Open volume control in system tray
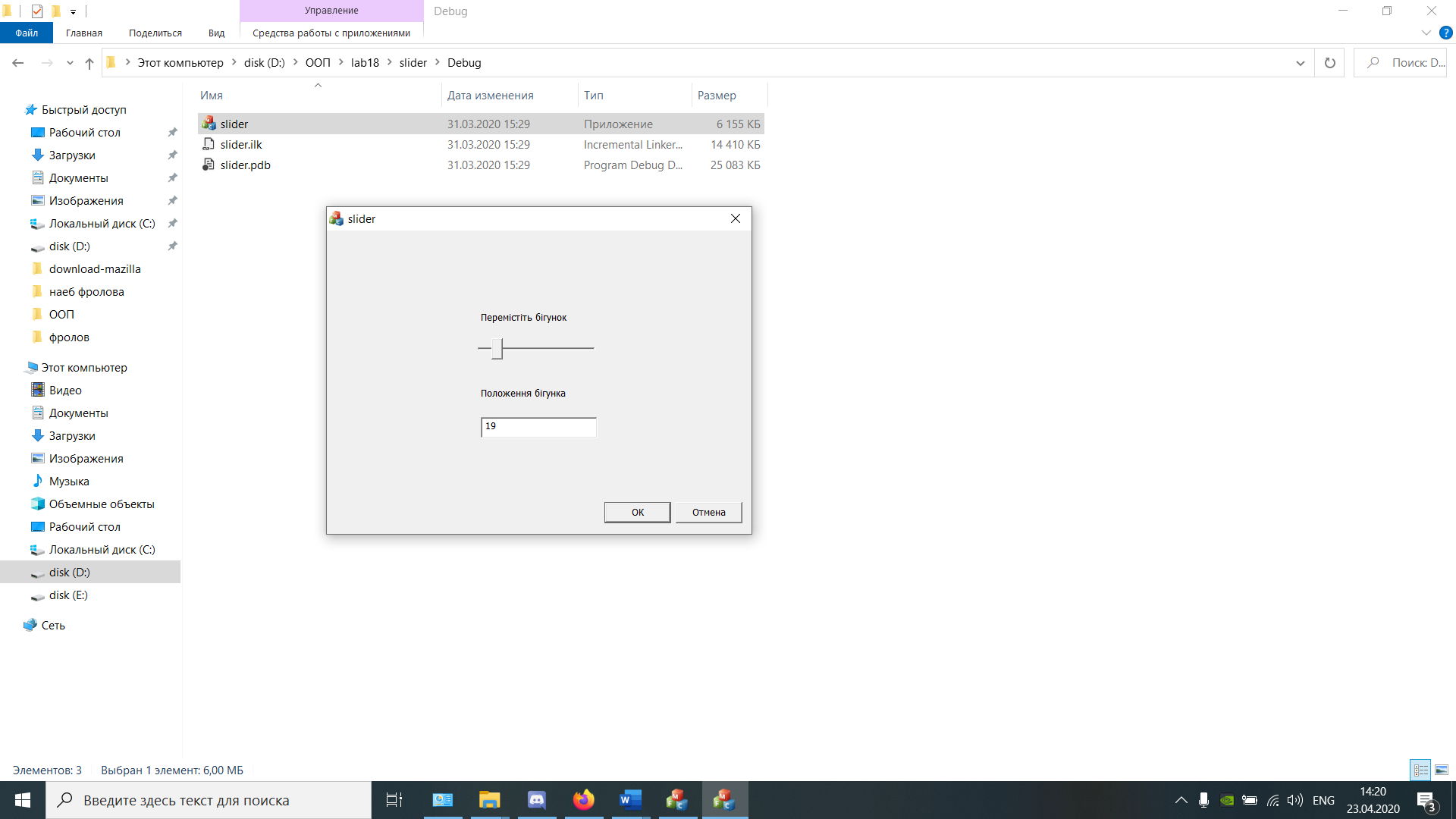 (x=1295, y=800)
